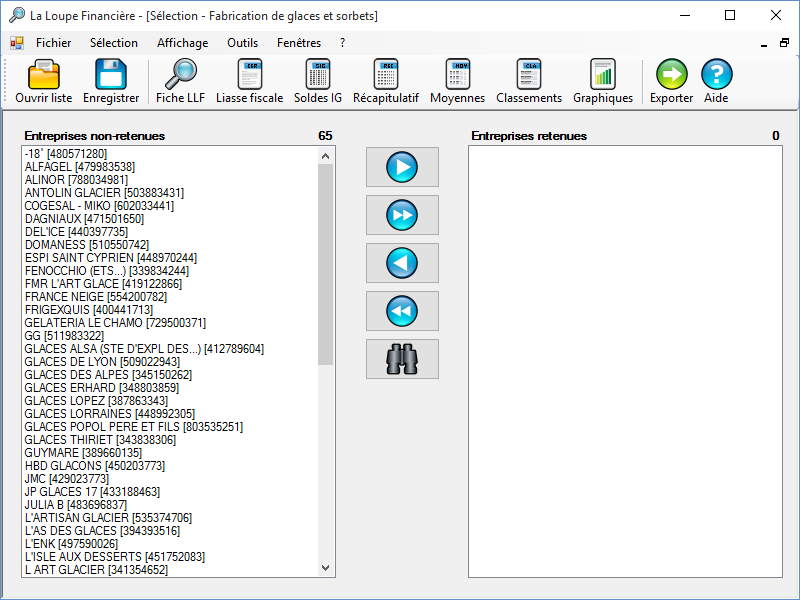Remove all companies from retained list
The width and height of the screenshot is (800, 600).
point(402,311)
